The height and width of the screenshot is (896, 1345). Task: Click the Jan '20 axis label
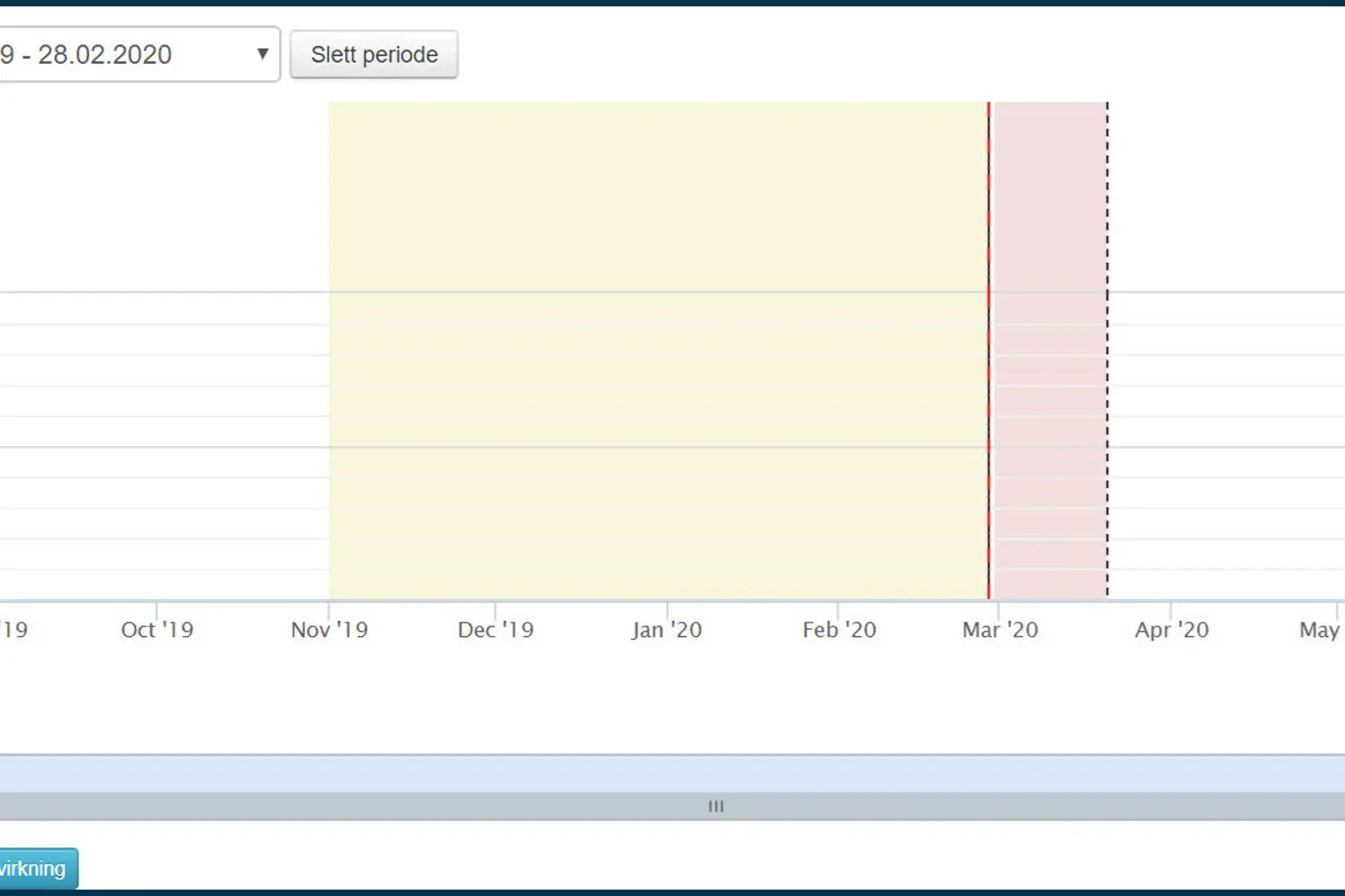pyautogui.click(x=667, y=630)
